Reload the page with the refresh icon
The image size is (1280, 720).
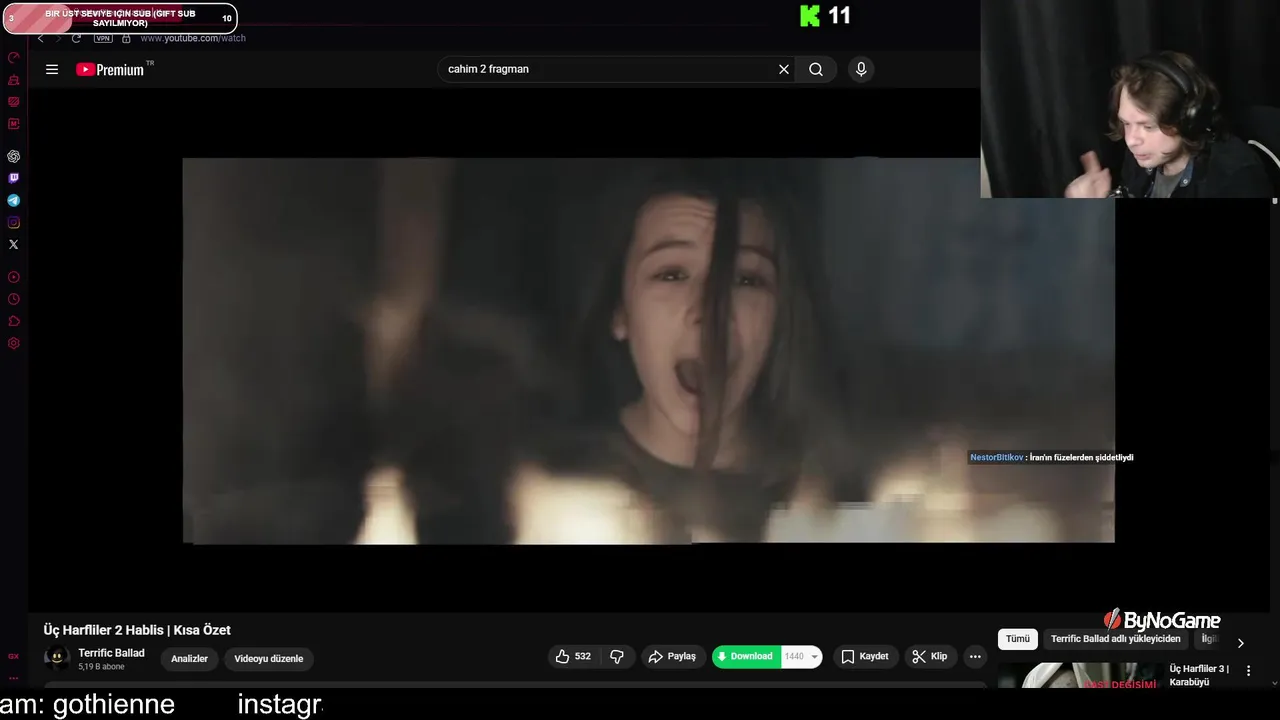click(x=76, y=38)
